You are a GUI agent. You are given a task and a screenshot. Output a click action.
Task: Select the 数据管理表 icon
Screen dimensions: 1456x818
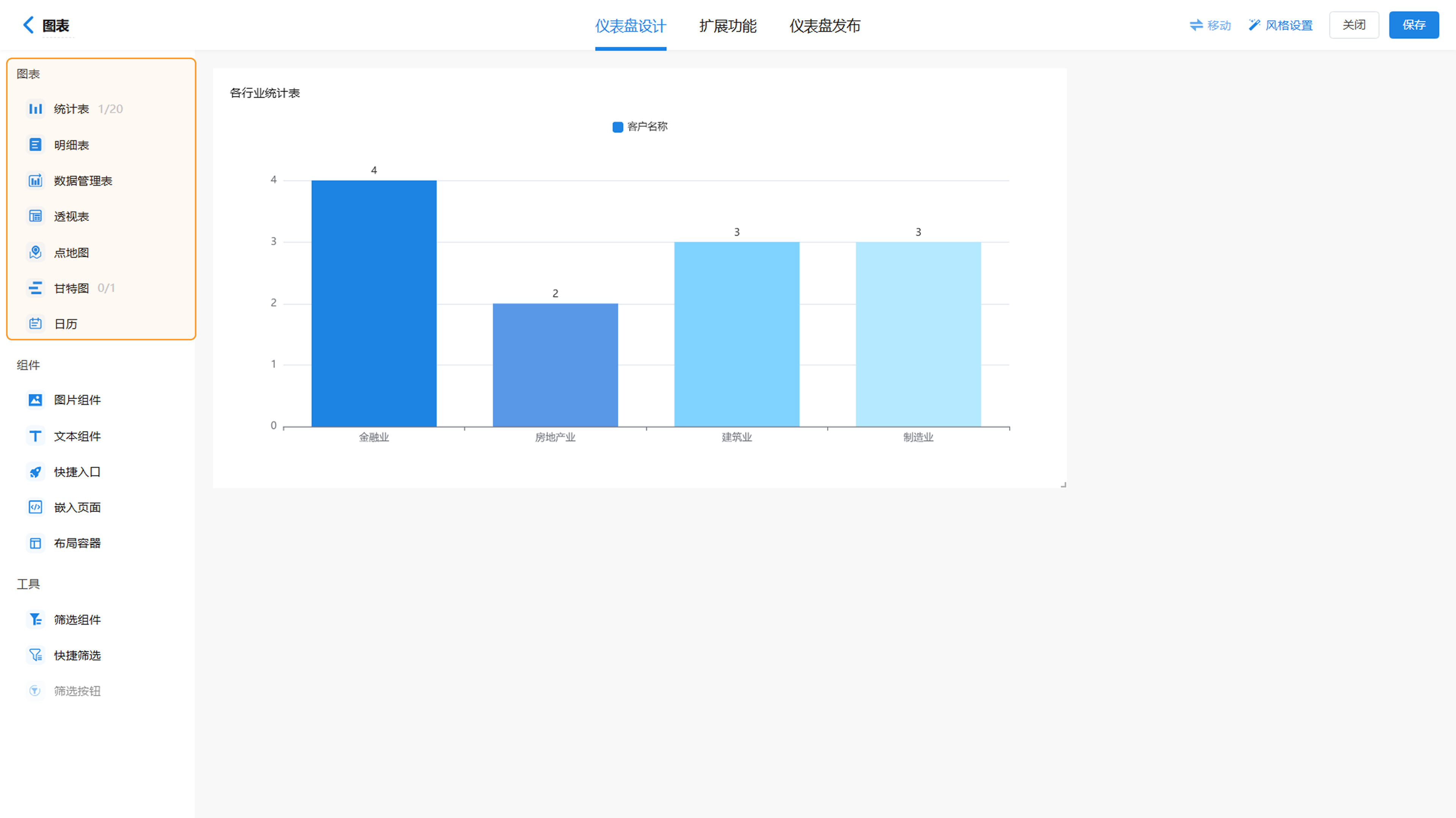coord(35,181)
